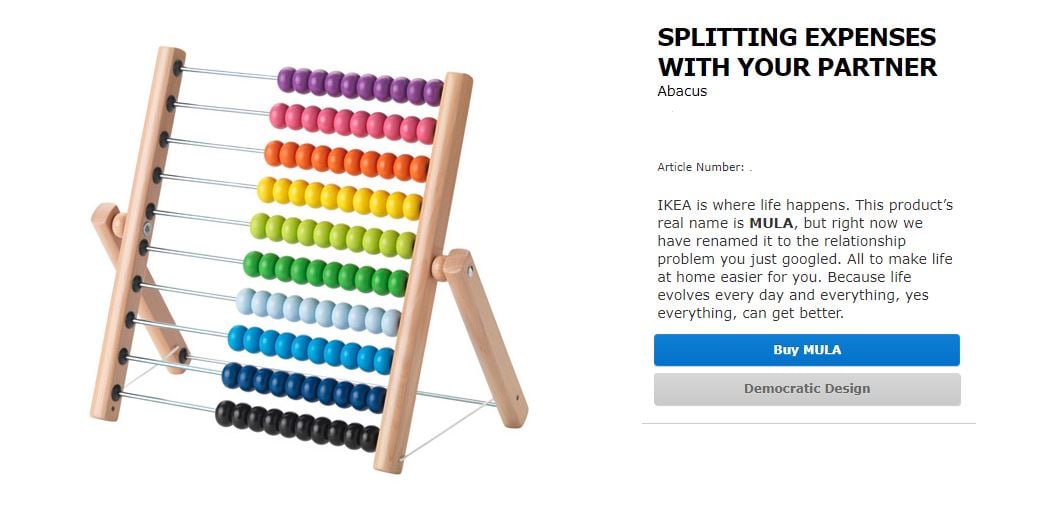Click the yellow bead row
1058x516 pixels.
(x=339, y=198)
